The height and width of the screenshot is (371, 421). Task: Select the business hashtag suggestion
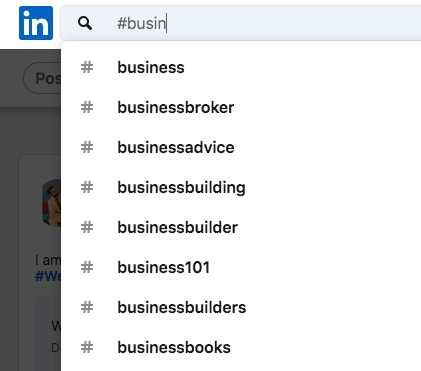coord(241,67)
